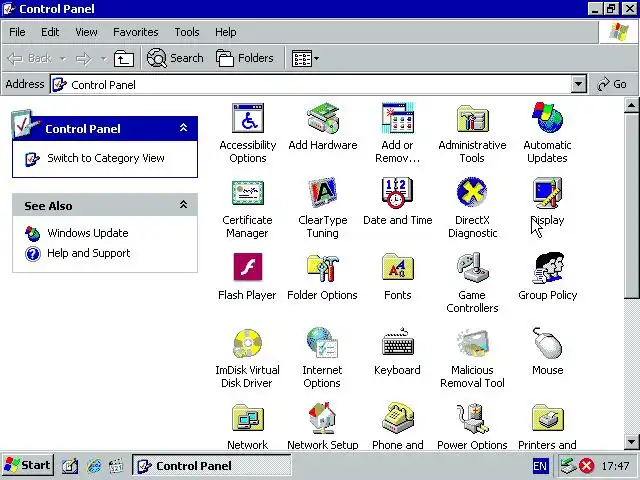The image size is (640, 480).
Task: Open the Help and Support link
Action: [x=89, y=253]
